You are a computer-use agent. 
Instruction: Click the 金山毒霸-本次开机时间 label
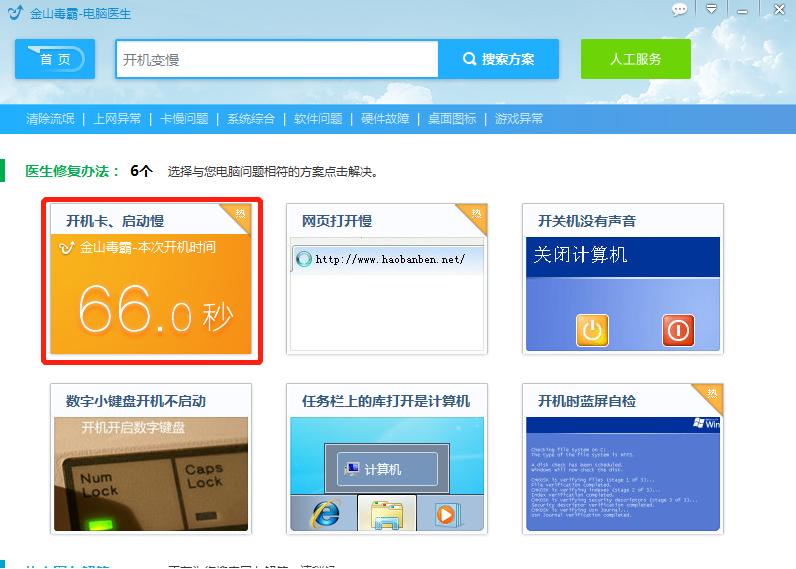pos(147,247)
